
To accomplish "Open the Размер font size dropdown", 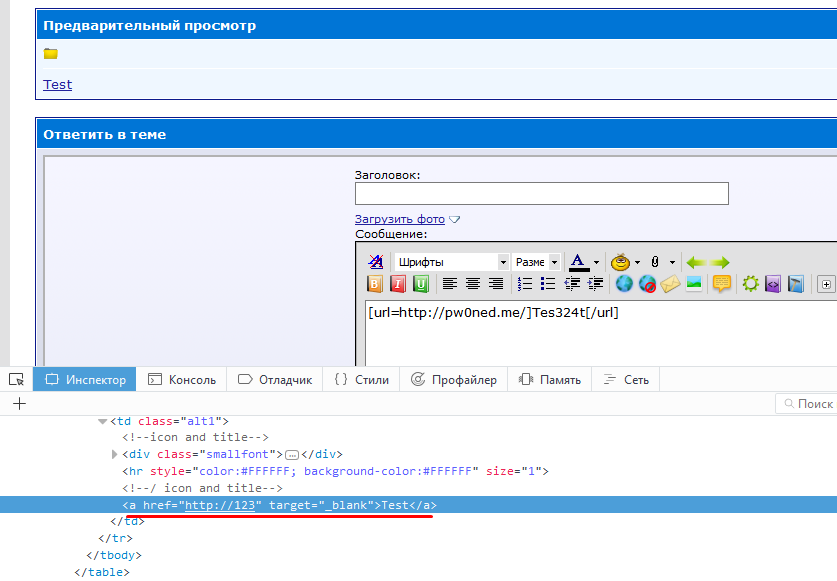I will click(536, 262).
